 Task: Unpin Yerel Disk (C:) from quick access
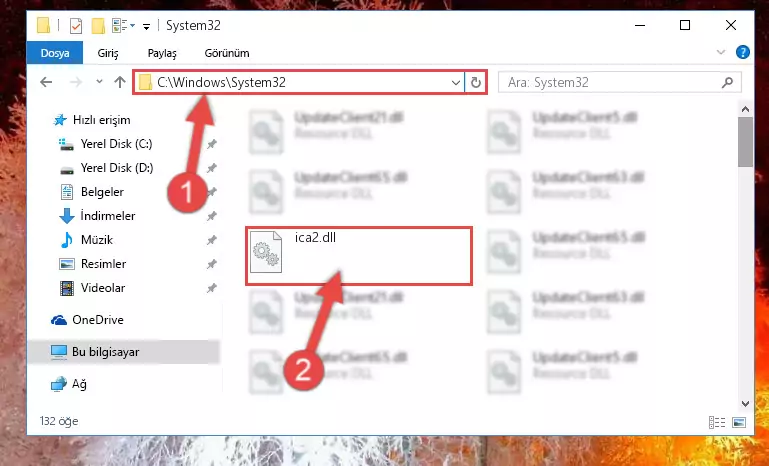click(x=211, y=144)
